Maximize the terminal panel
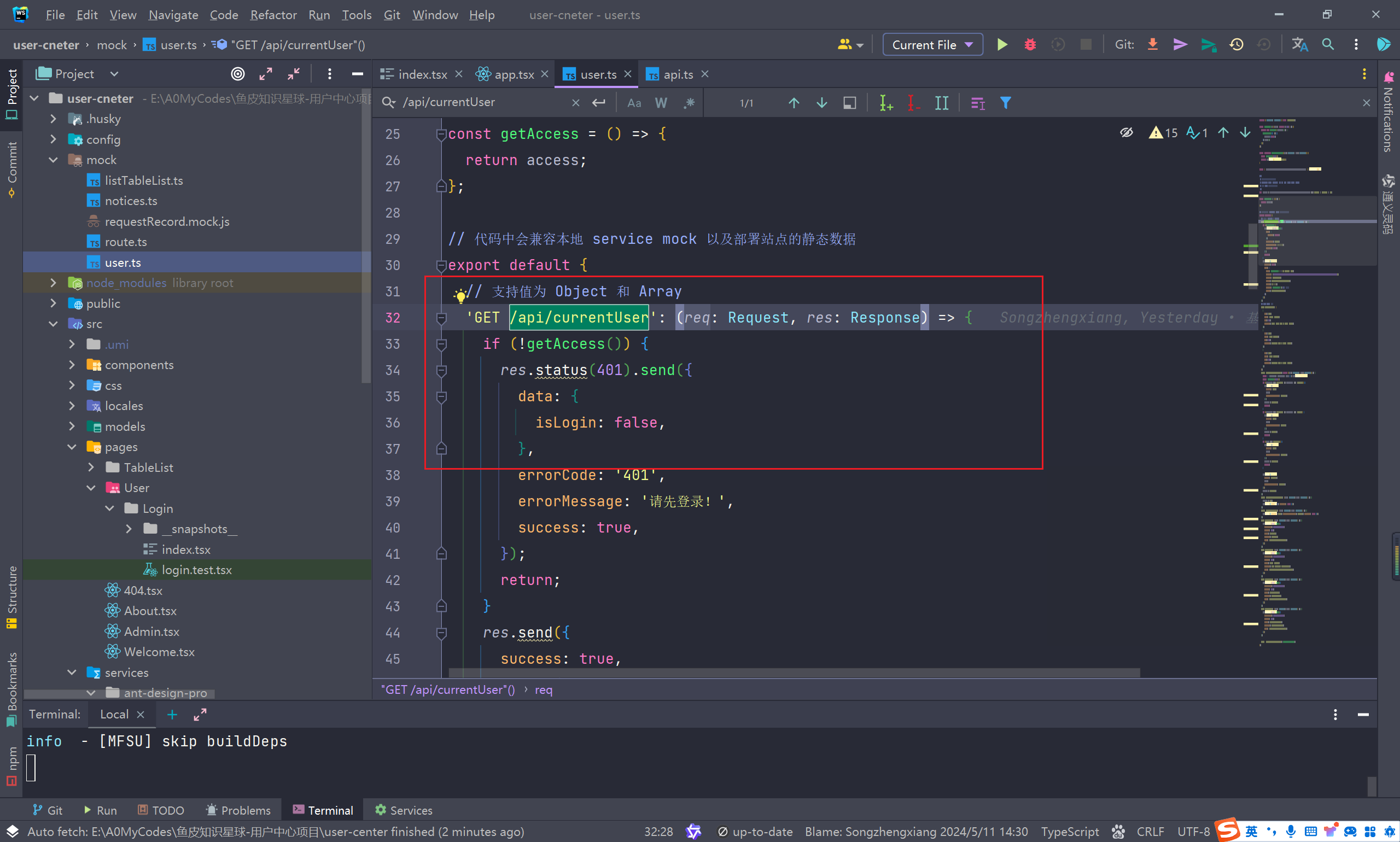Image resolution: width=1400 pixels, height=842 pixels. pos(200,715)
